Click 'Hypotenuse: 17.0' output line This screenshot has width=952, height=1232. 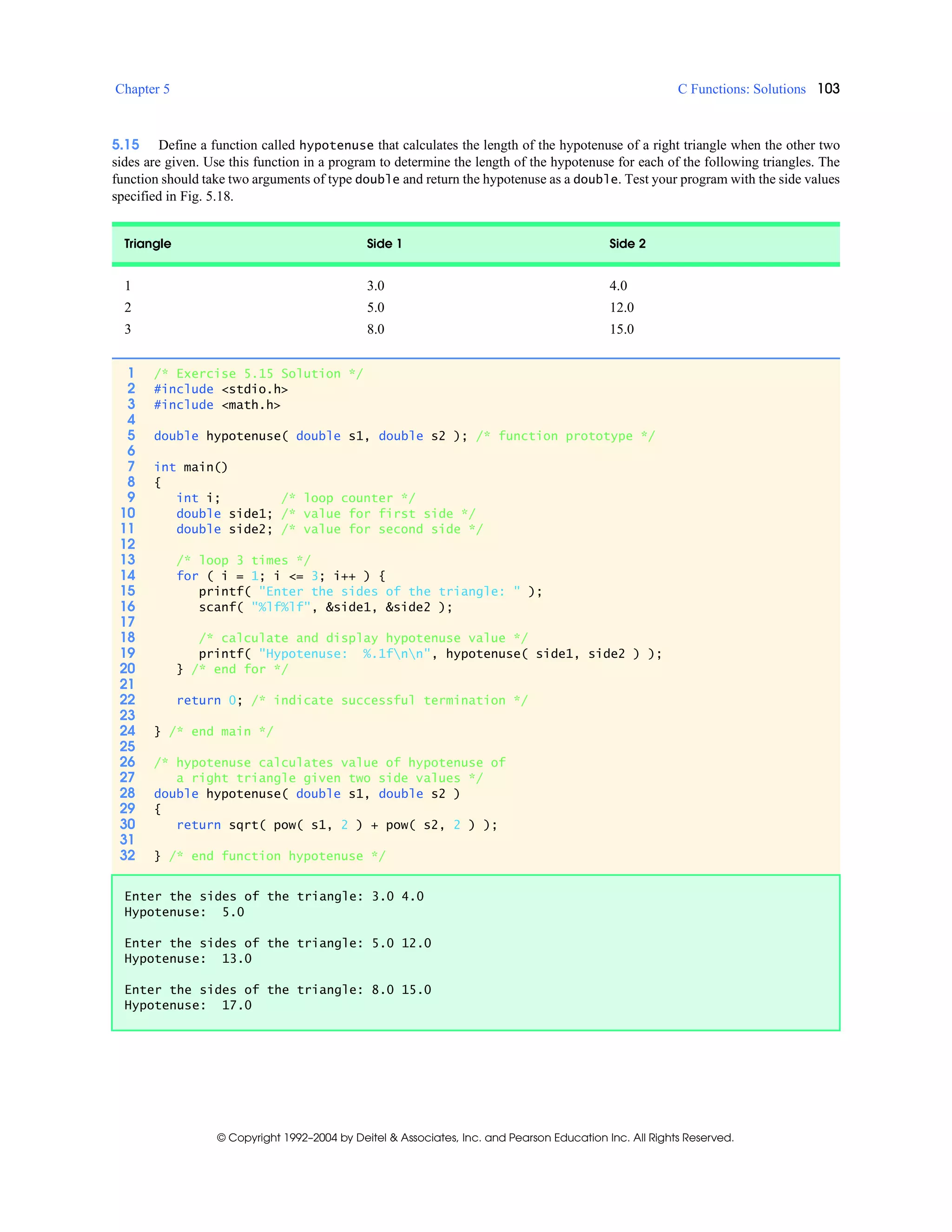188,1005
